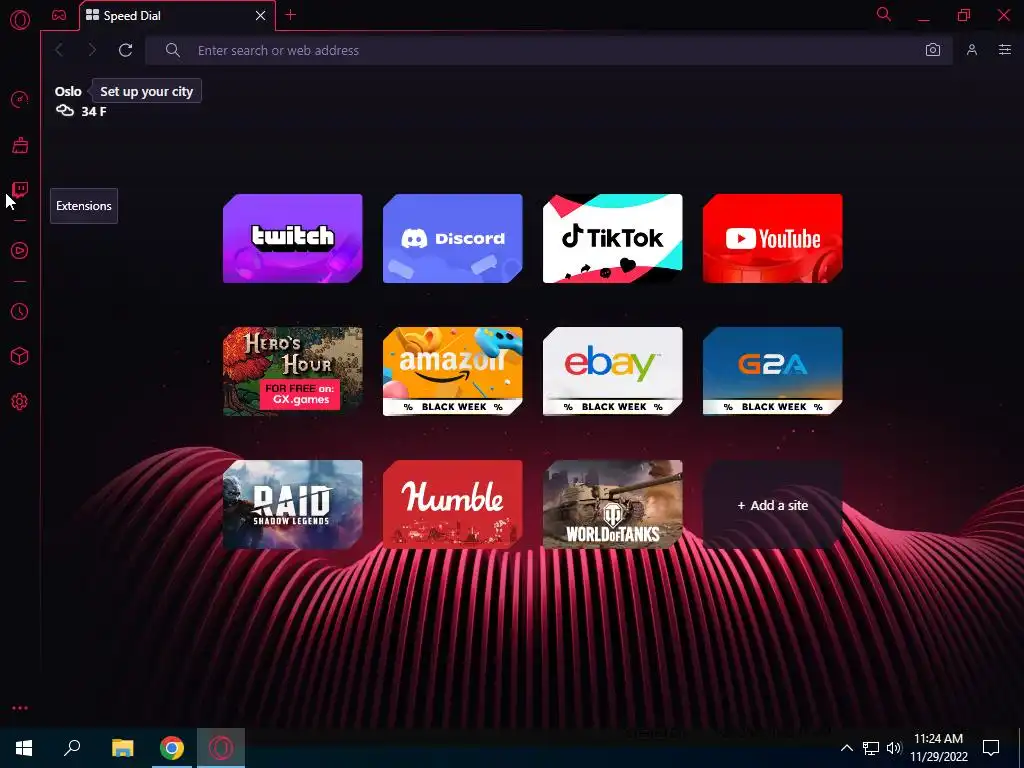Open the Discord speed dial tile
The height and width of the screenshot is (768, 1024).
point(453,238)
